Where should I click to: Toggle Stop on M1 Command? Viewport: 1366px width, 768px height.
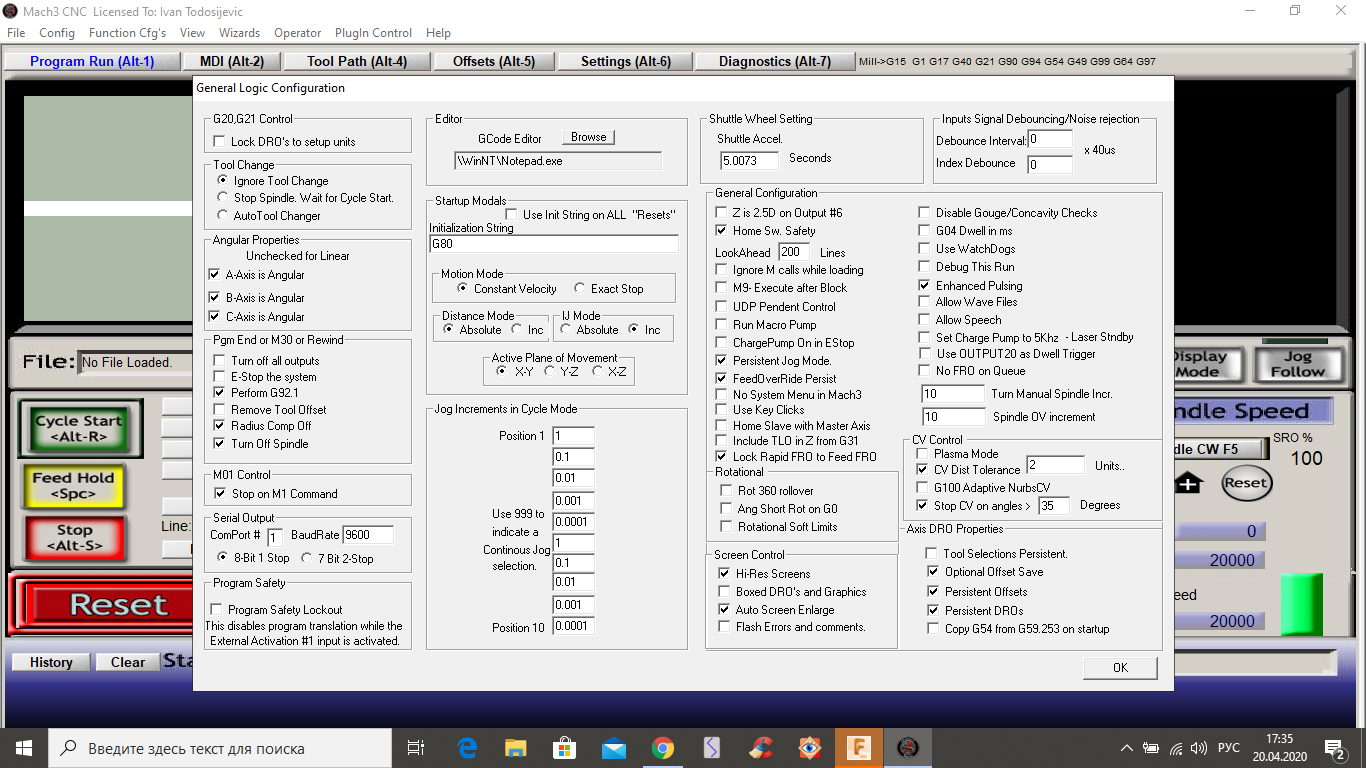pos(220,493)
